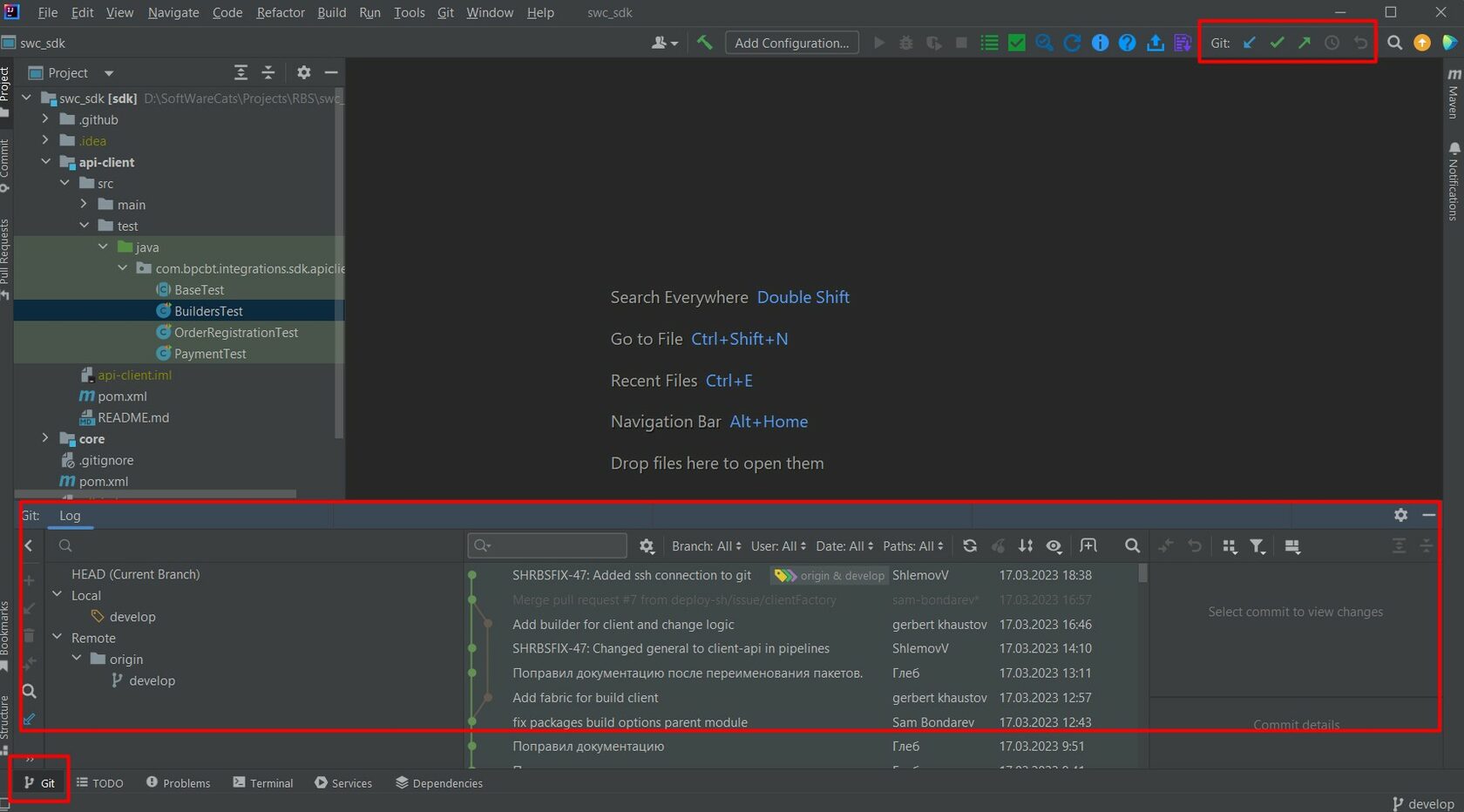1464x812 pixels.
Task: Refresh the Git log
Action: pyautogui.click(x=970, y=546)
